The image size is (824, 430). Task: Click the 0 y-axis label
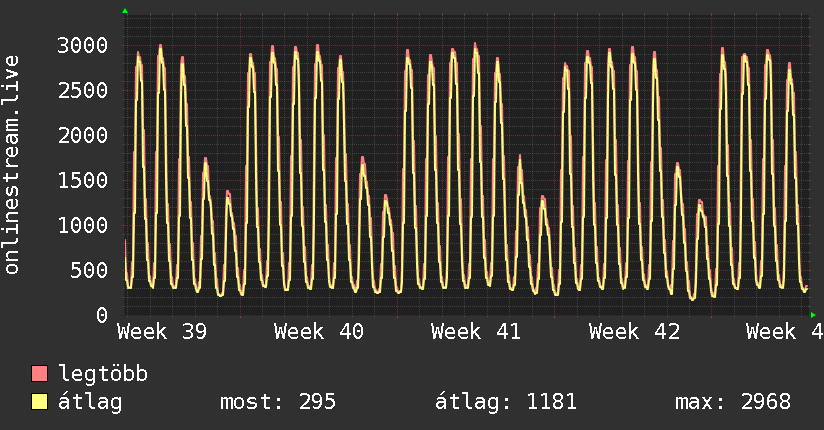point(102,315)
